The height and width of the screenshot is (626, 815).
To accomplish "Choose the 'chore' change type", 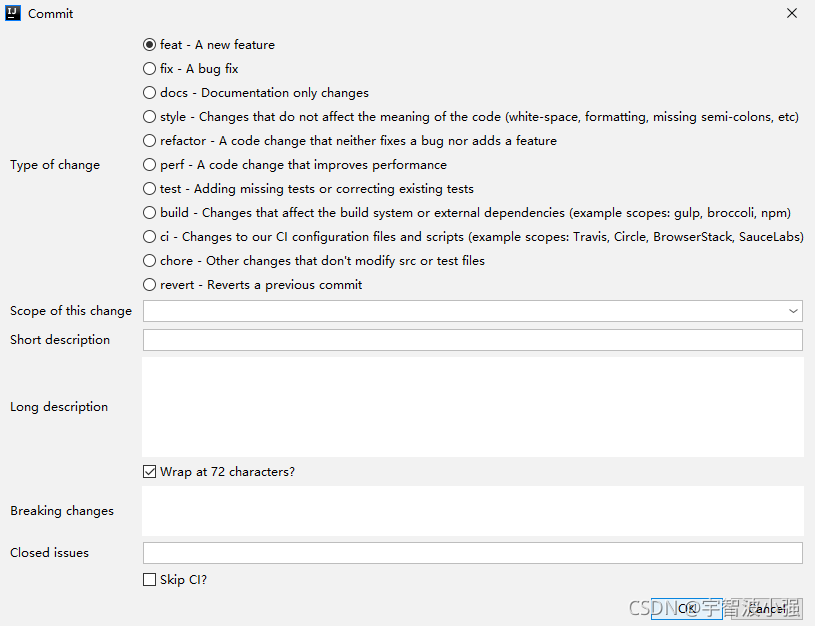I will pos(150,261).
